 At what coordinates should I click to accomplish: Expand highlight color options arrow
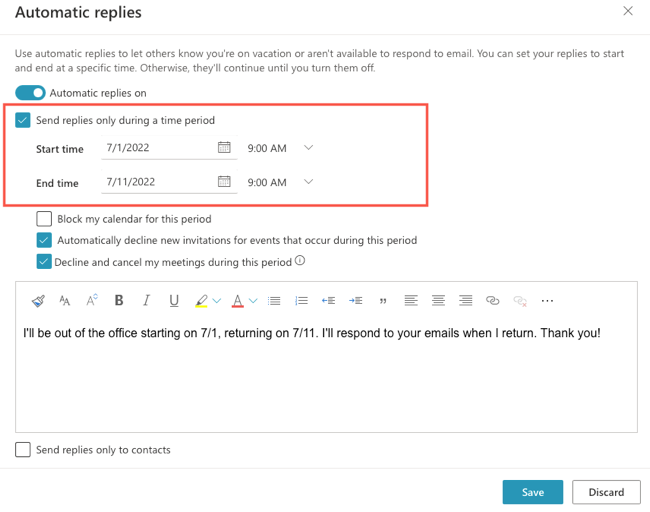tap(217, 301)
